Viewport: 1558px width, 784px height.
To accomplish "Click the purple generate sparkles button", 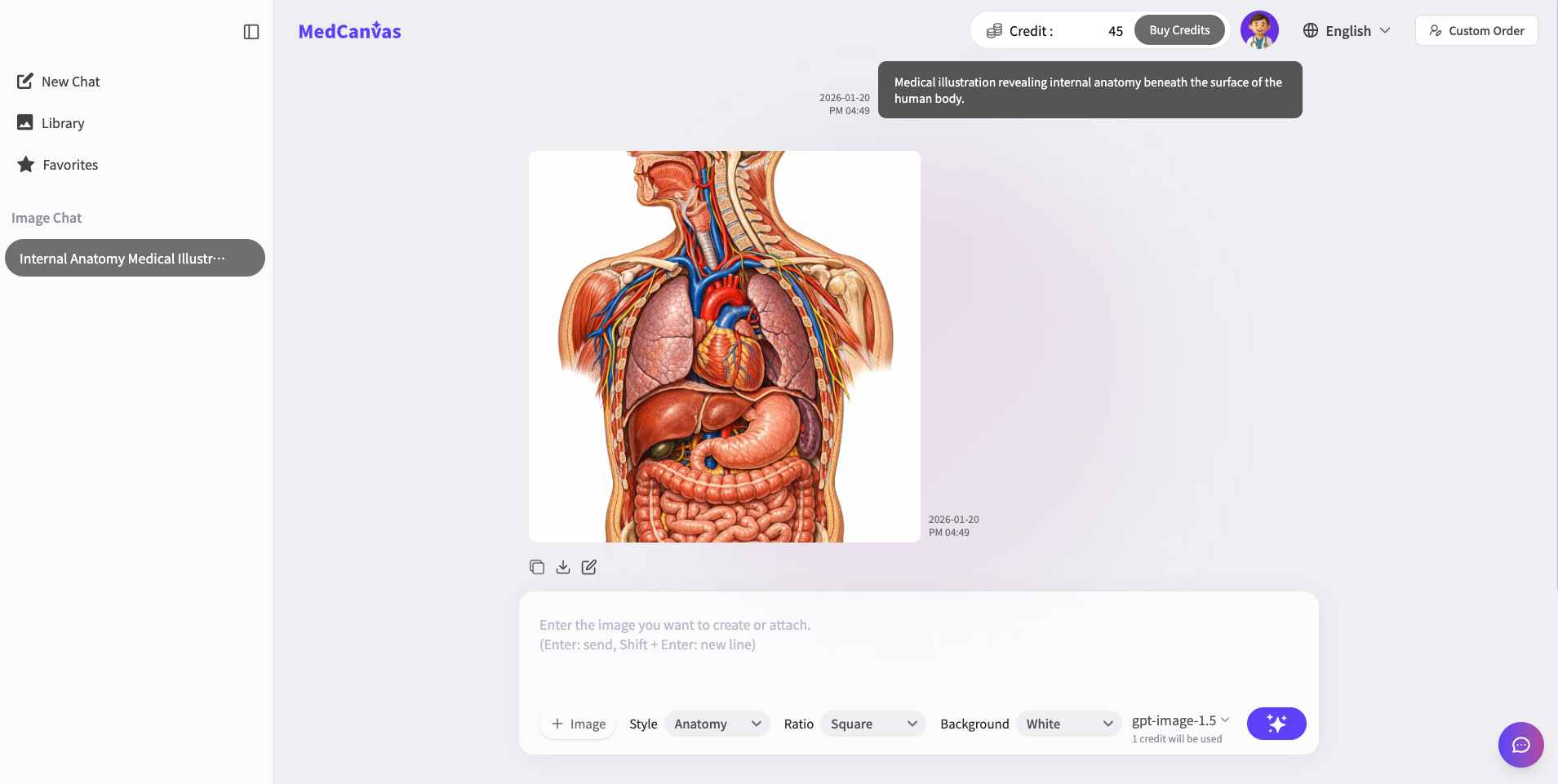I will click(1276, 723).
